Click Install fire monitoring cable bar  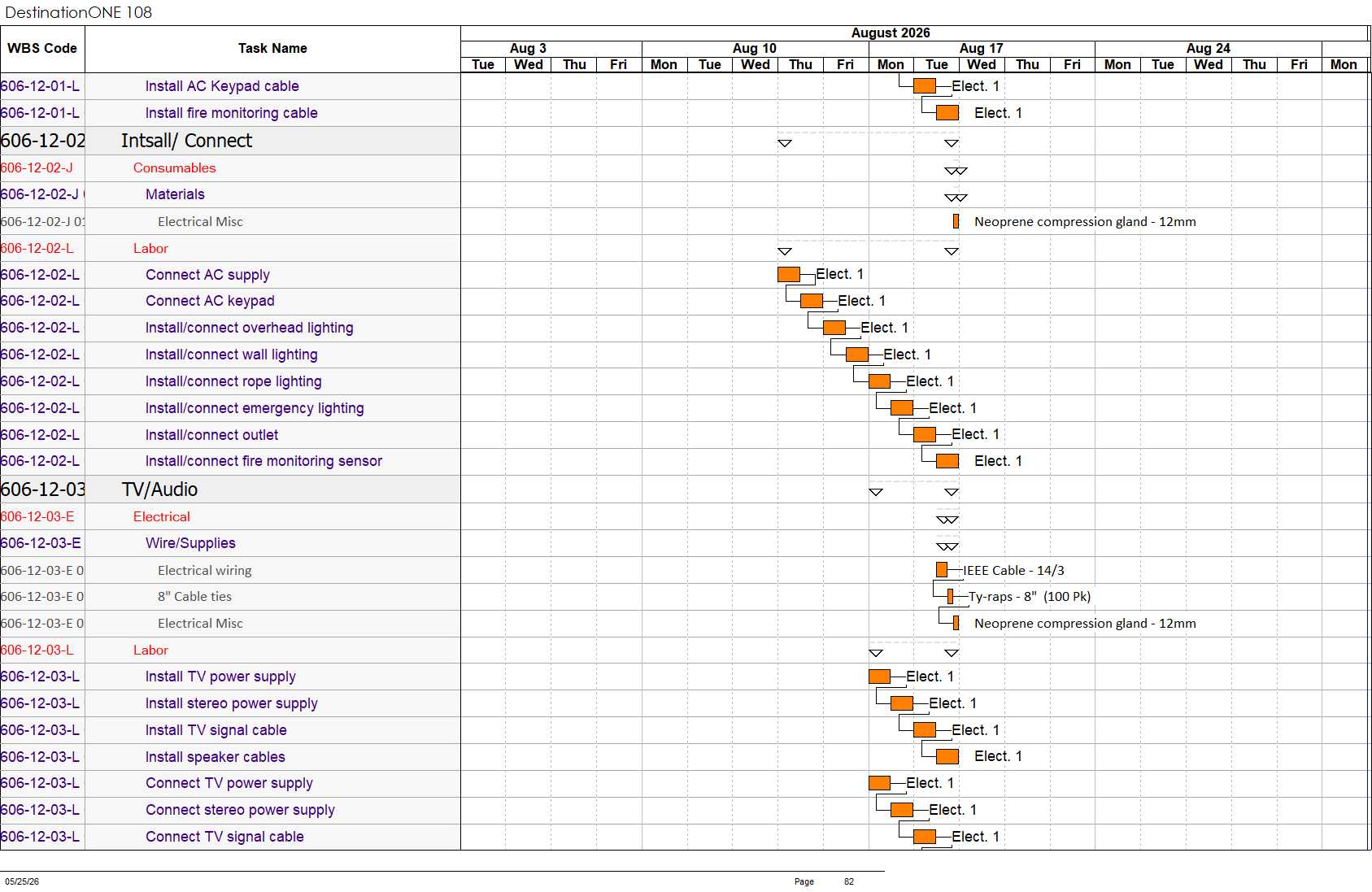tap(947, 113)
